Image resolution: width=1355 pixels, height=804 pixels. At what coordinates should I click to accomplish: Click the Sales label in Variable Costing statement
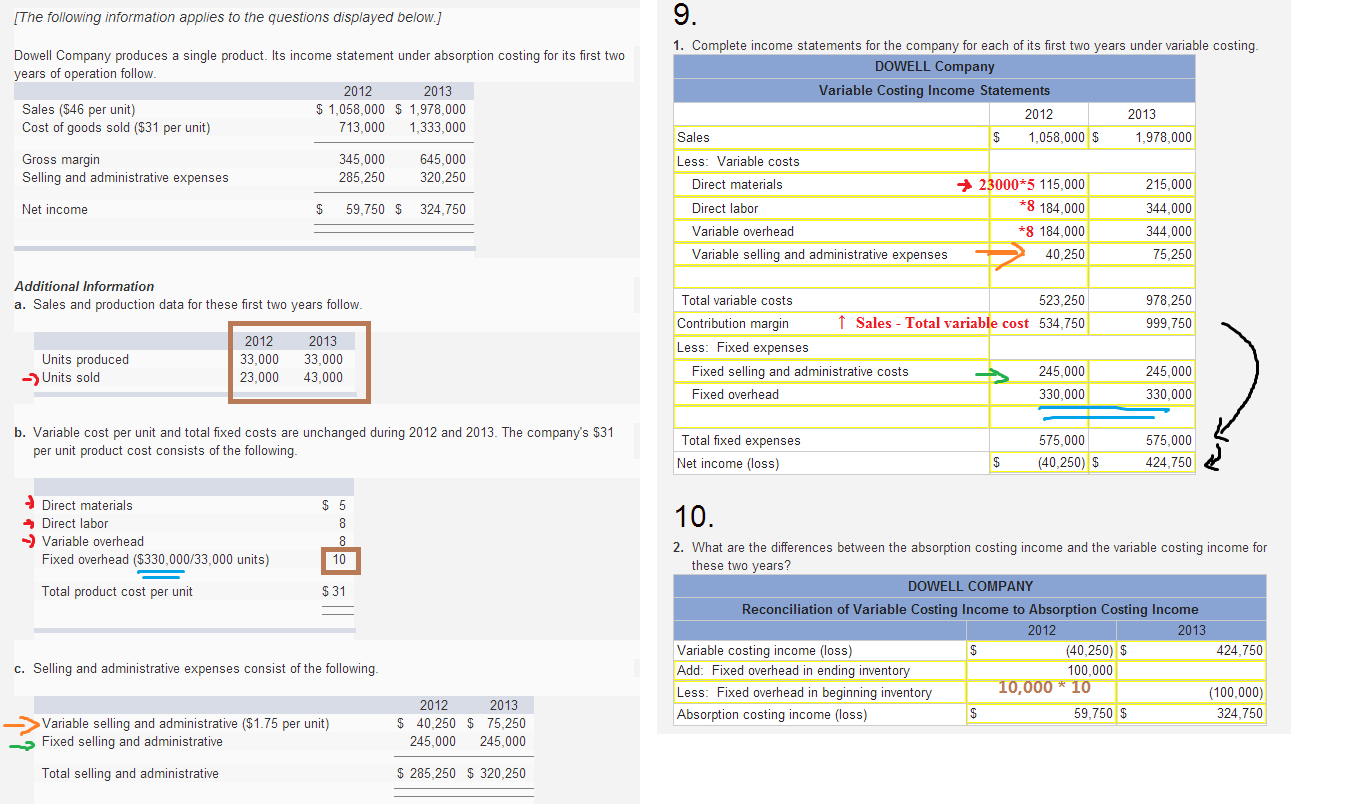point(693,137)
